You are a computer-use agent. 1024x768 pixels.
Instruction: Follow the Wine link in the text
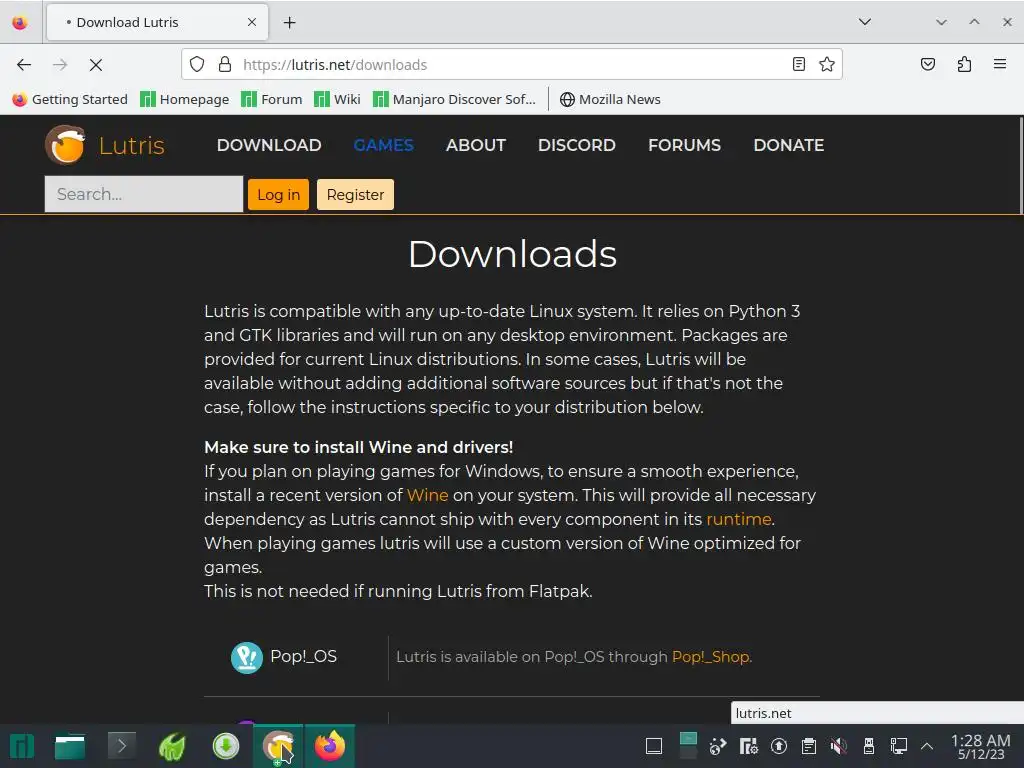[x=427, y=495]
